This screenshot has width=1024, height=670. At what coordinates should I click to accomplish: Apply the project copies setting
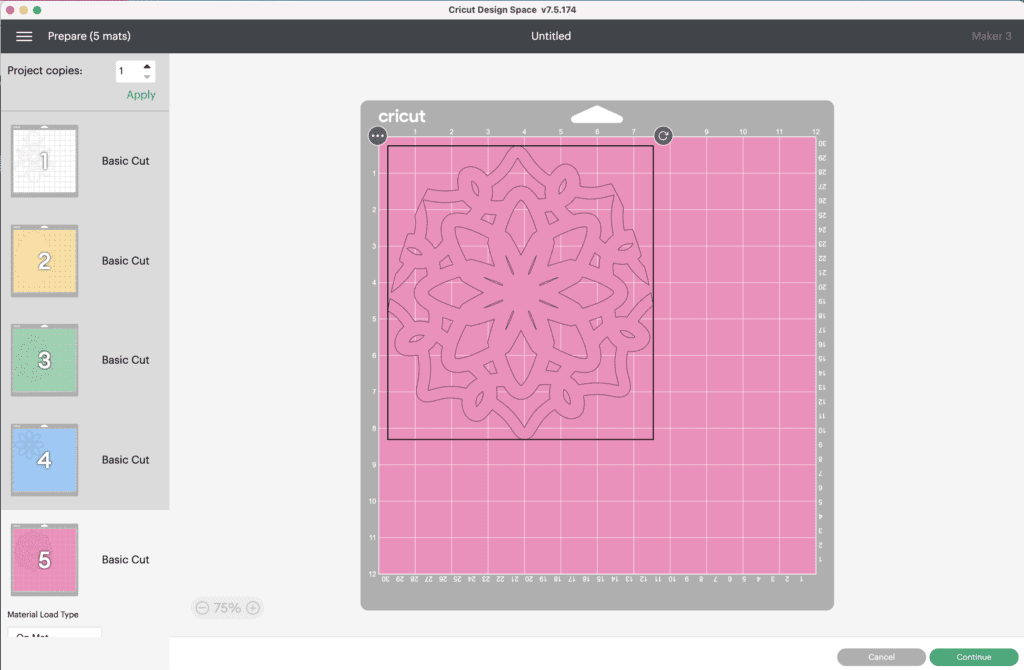point(141,95)
